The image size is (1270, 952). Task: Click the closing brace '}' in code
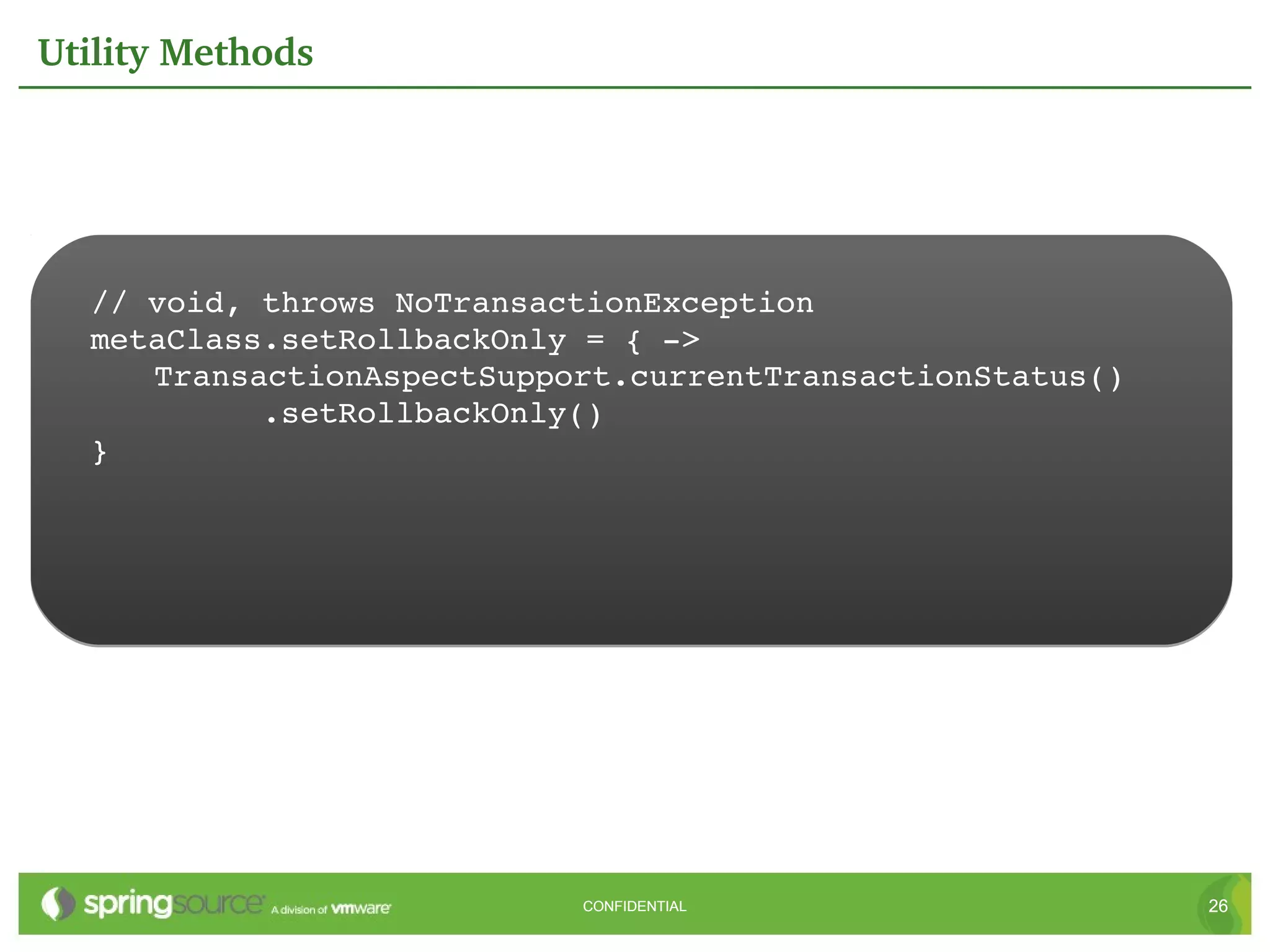coord(100,452)
